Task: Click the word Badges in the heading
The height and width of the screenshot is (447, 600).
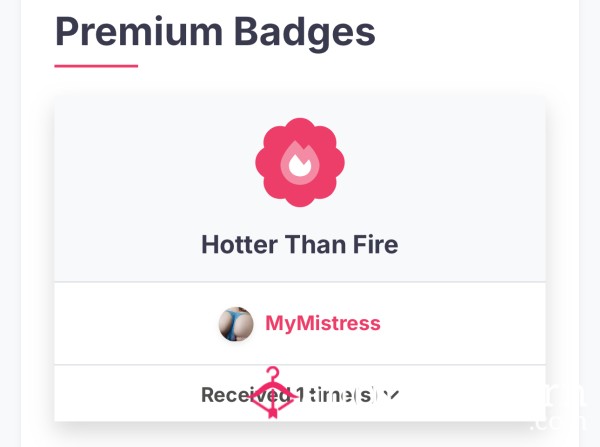Action: pyautogui.click(x=305, y=32)
